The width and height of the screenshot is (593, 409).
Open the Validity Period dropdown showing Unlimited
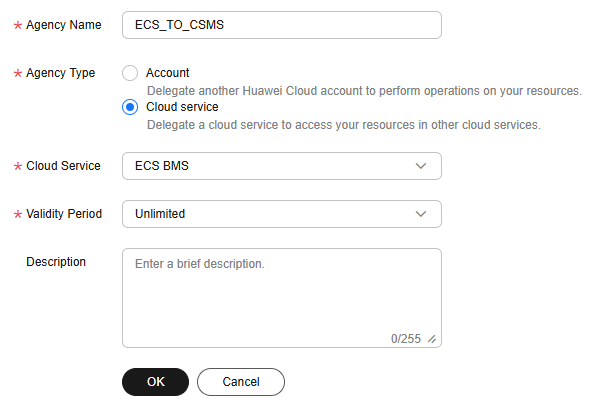(282, 214)
